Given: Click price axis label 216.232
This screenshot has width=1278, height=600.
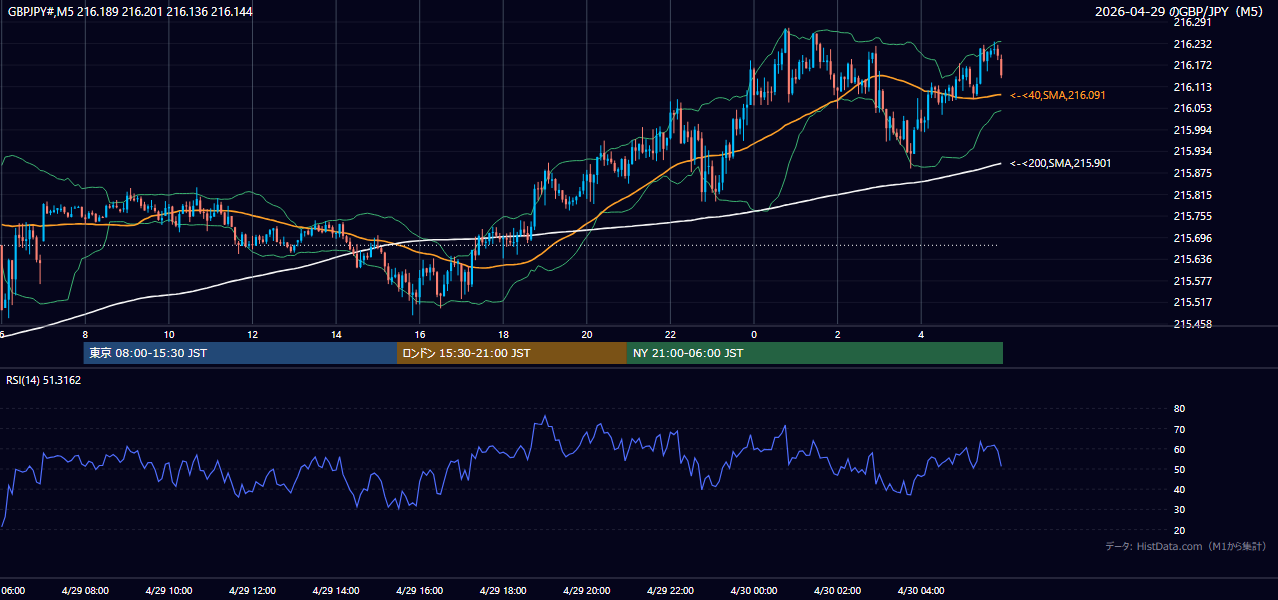Looking at the screenshot, I should 1192,44.
